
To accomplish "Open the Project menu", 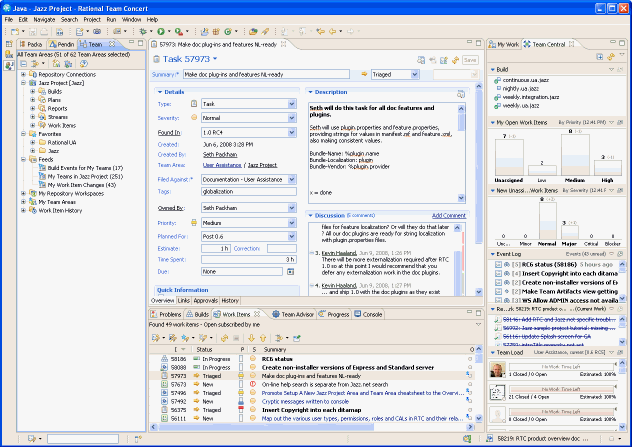I will (x=92, y=19).
